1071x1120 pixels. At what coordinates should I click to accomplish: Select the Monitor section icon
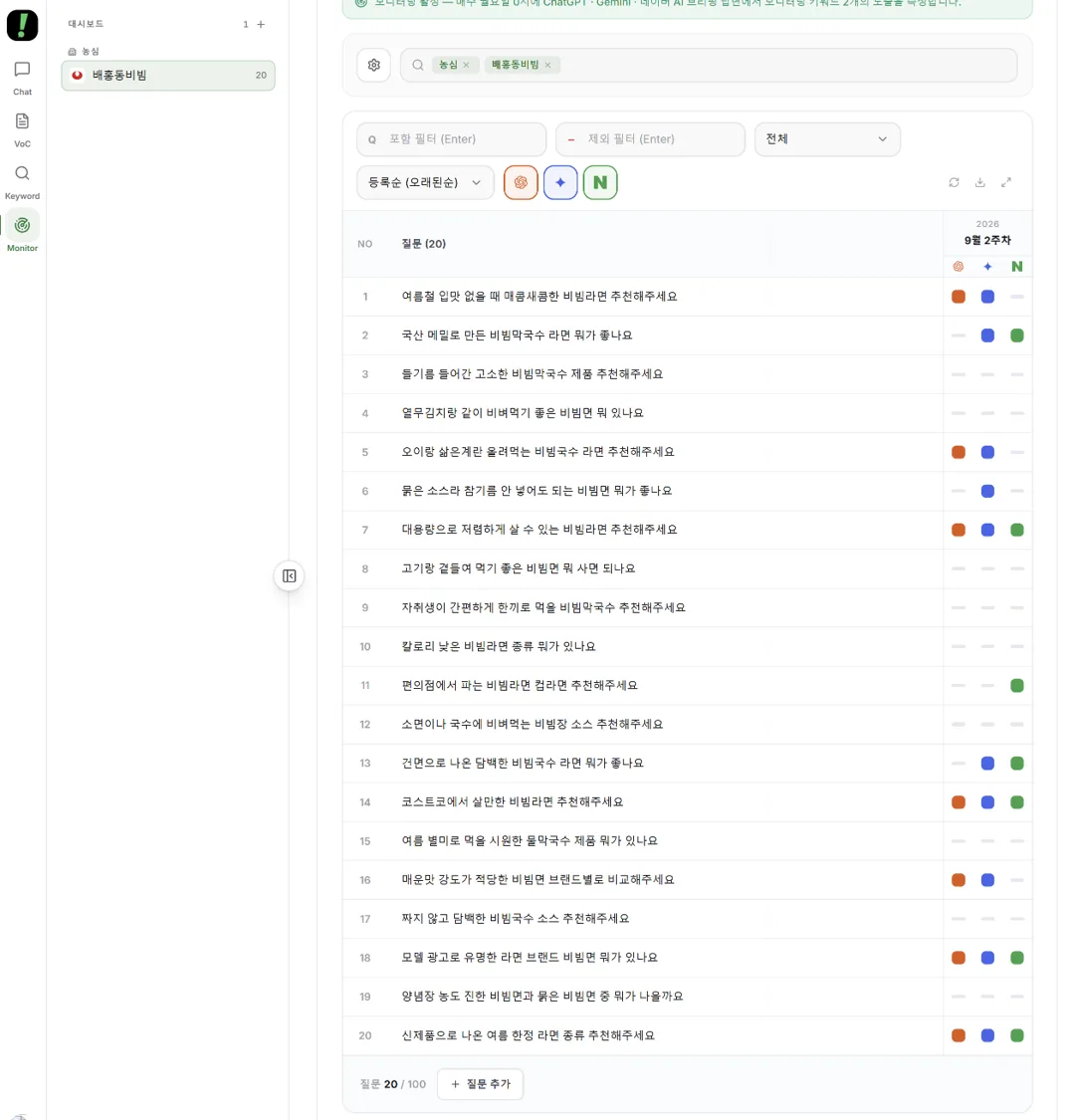[22, 226]
